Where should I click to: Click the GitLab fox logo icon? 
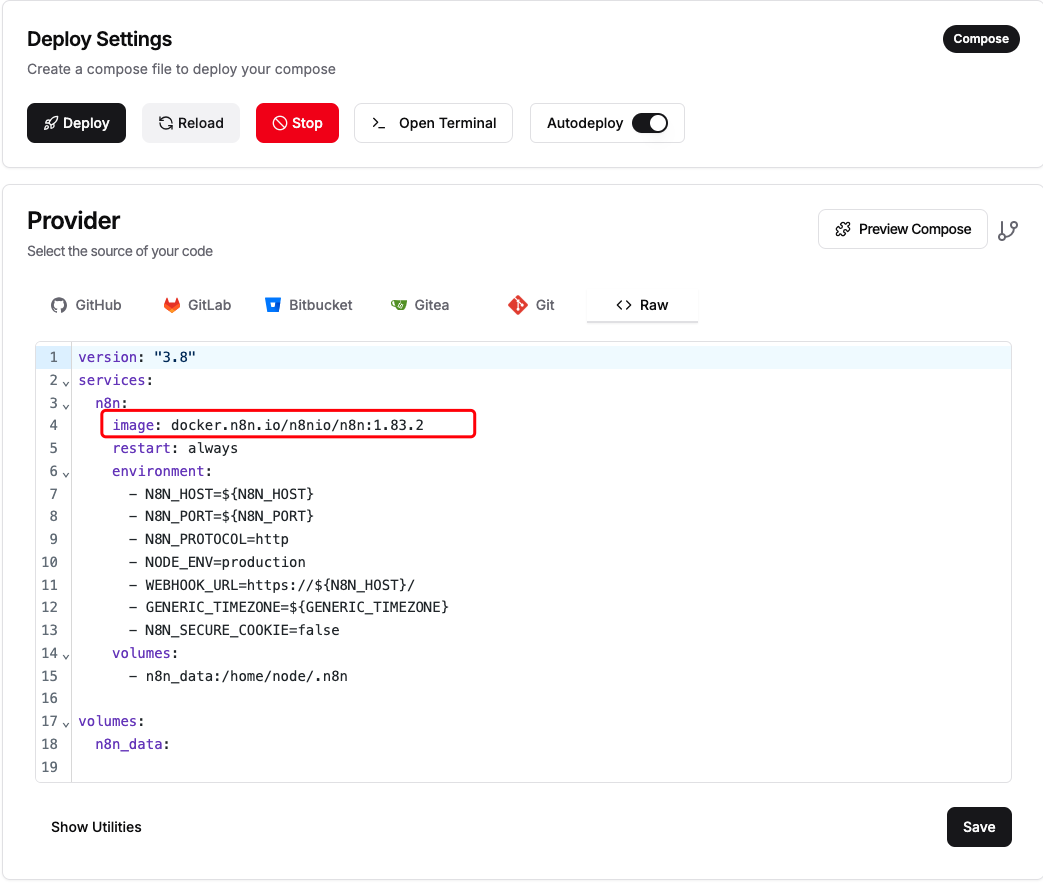coord(172,305)
